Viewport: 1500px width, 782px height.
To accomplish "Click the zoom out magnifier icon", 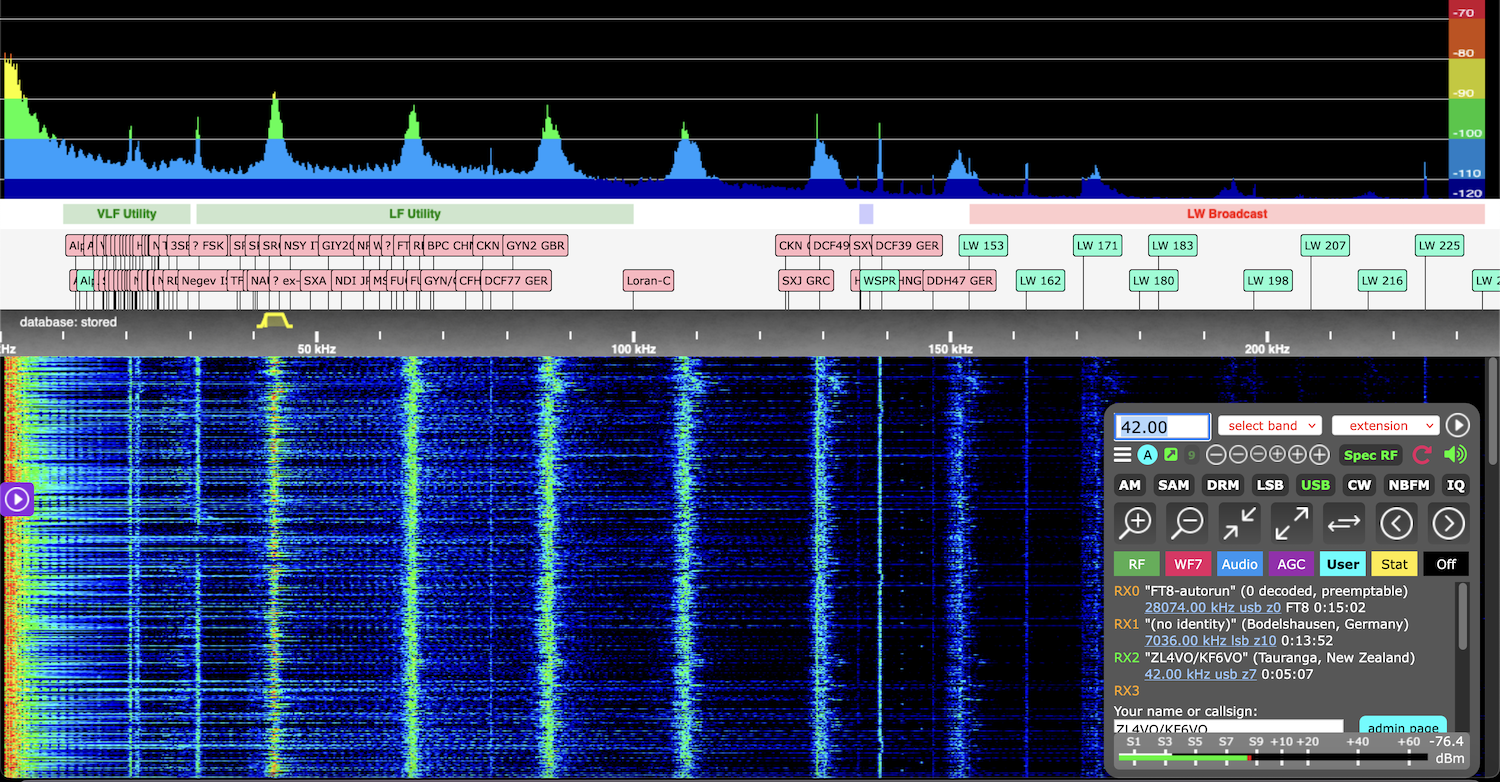I will point(1187,522).
